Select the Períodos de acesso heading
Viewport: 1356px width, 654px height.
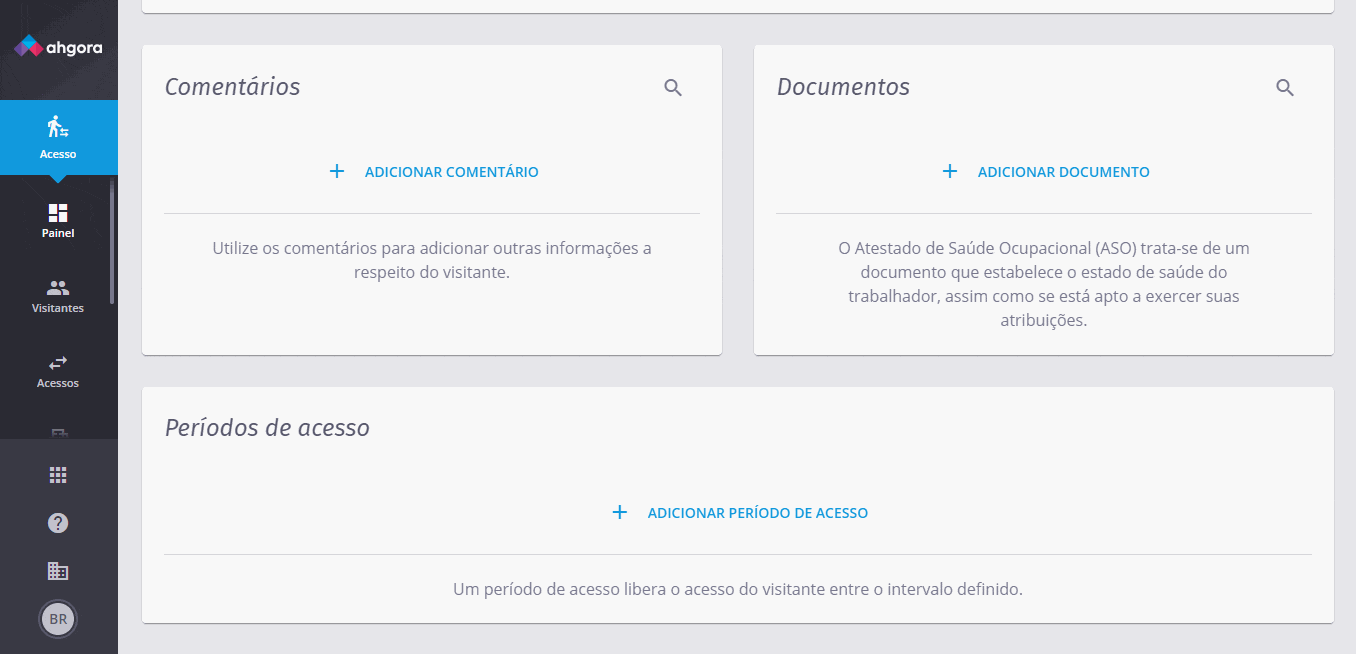coord(267,428)
